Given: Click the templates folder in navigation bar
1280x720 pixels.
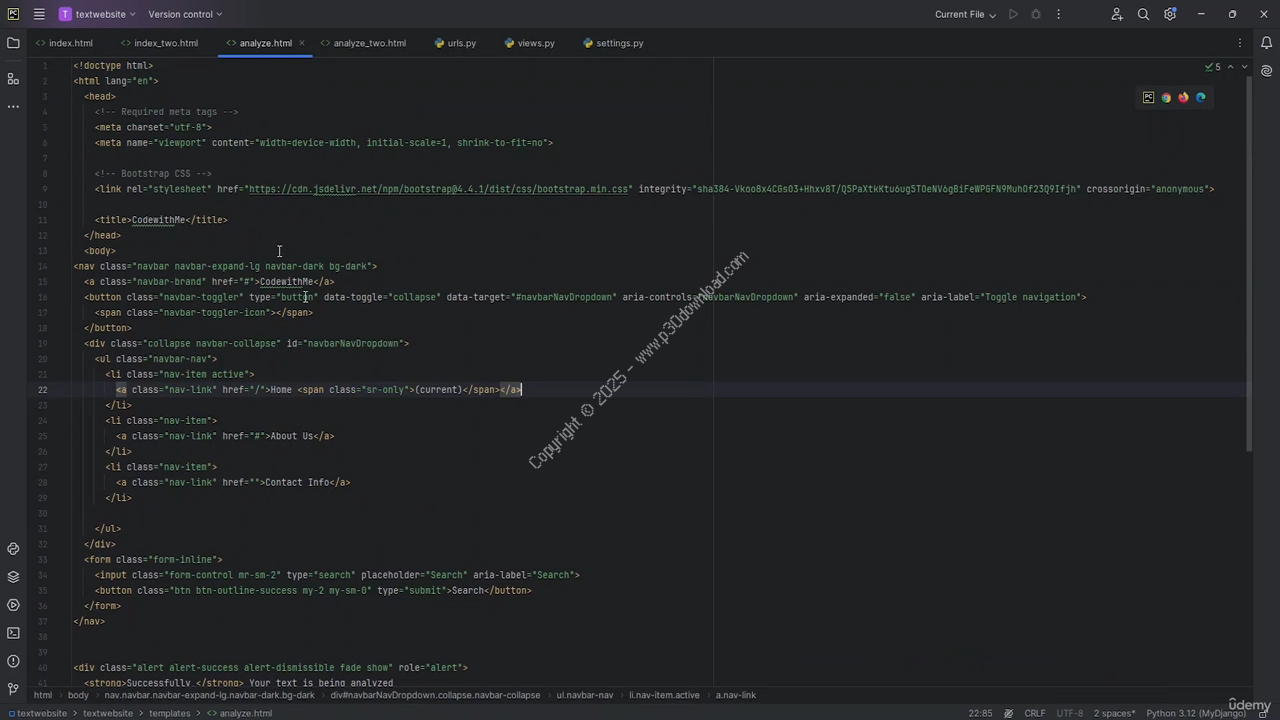Looking at the screenshot, I should click(x=169, y=713).
